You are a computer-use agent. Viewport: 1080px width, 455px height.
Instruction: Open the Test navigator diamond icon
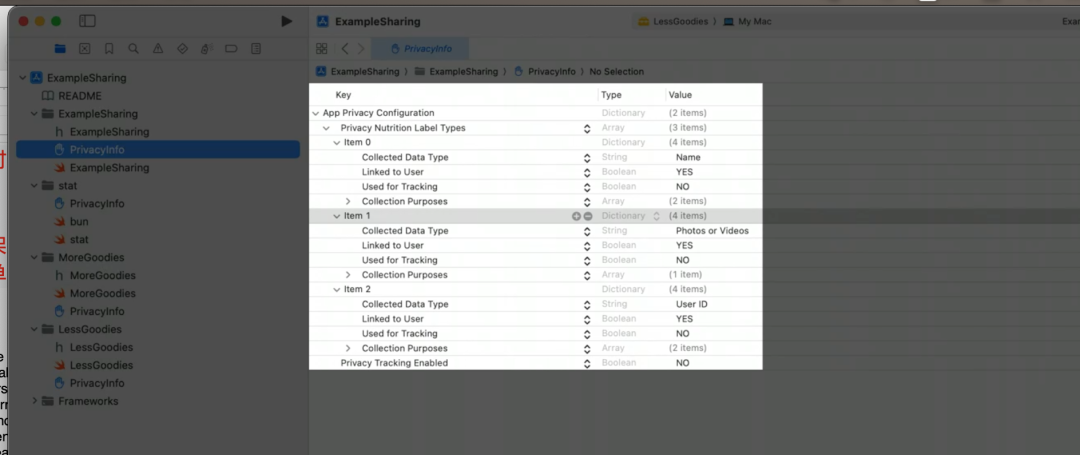(183, 49)
